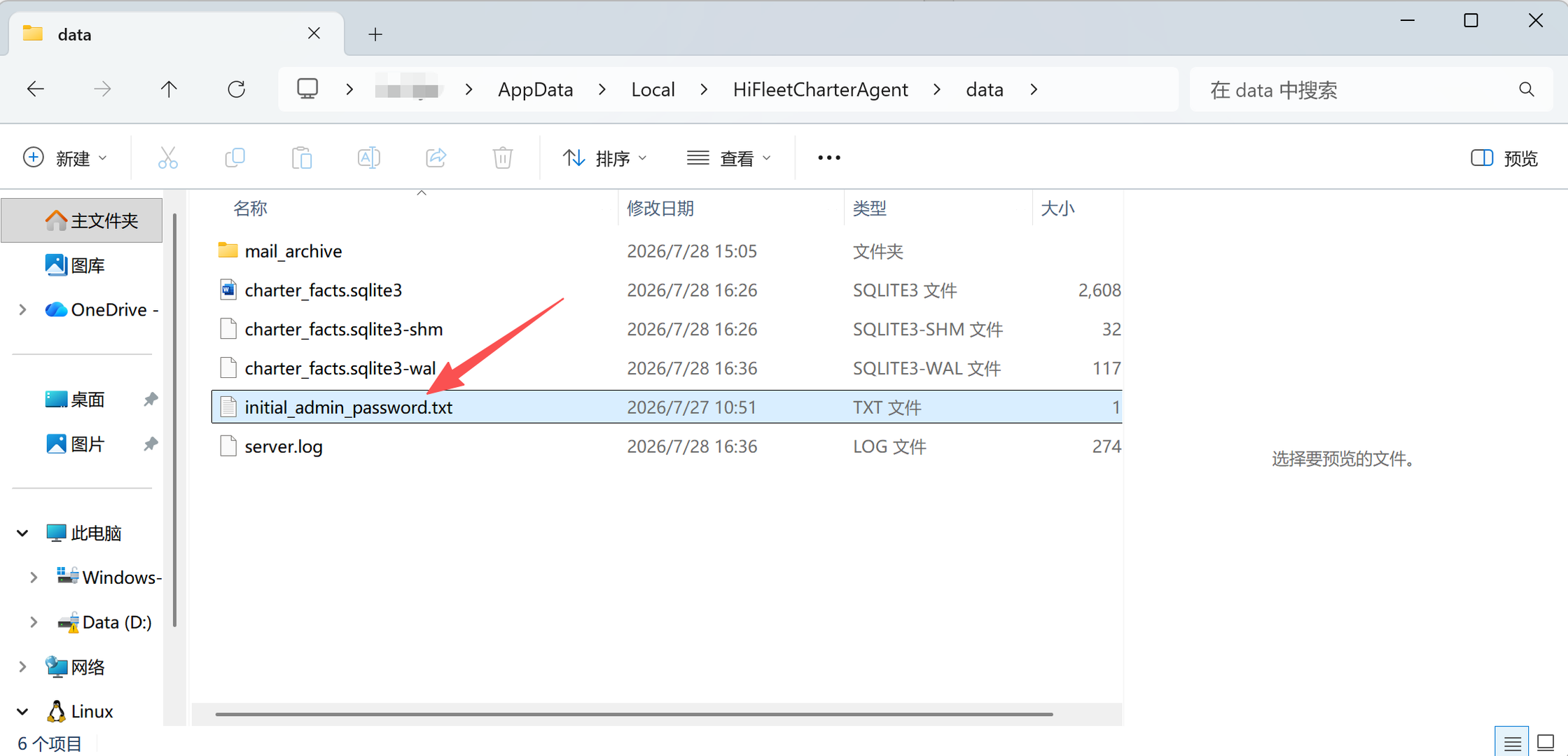Click the HiFleetCharterAgent breadcrumb

(x=820, y=90)
